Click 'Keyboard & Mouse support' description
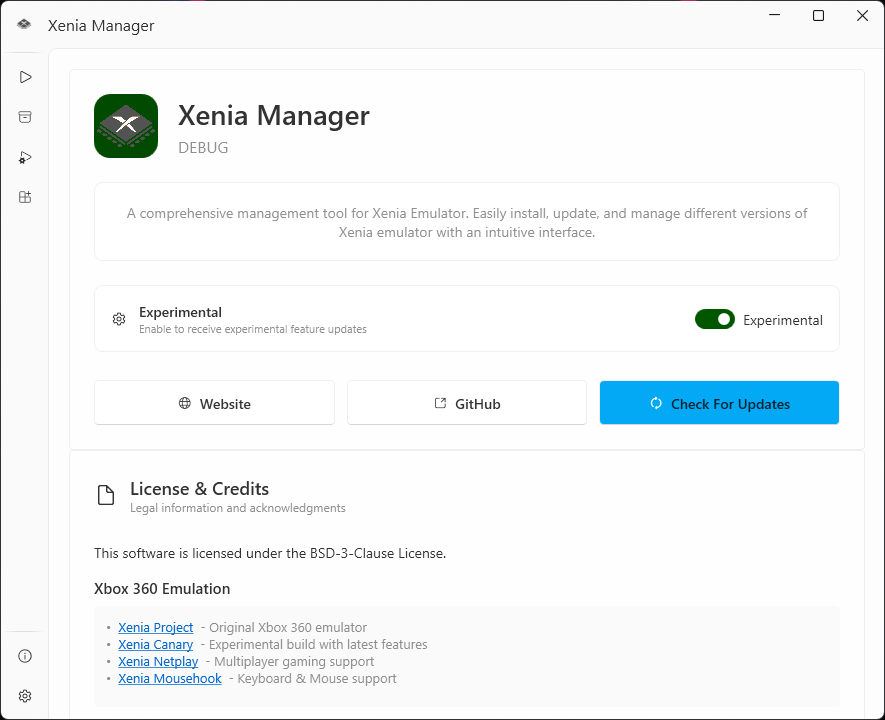The width and height of the screenshot is (885, 720). click(317, 678)
